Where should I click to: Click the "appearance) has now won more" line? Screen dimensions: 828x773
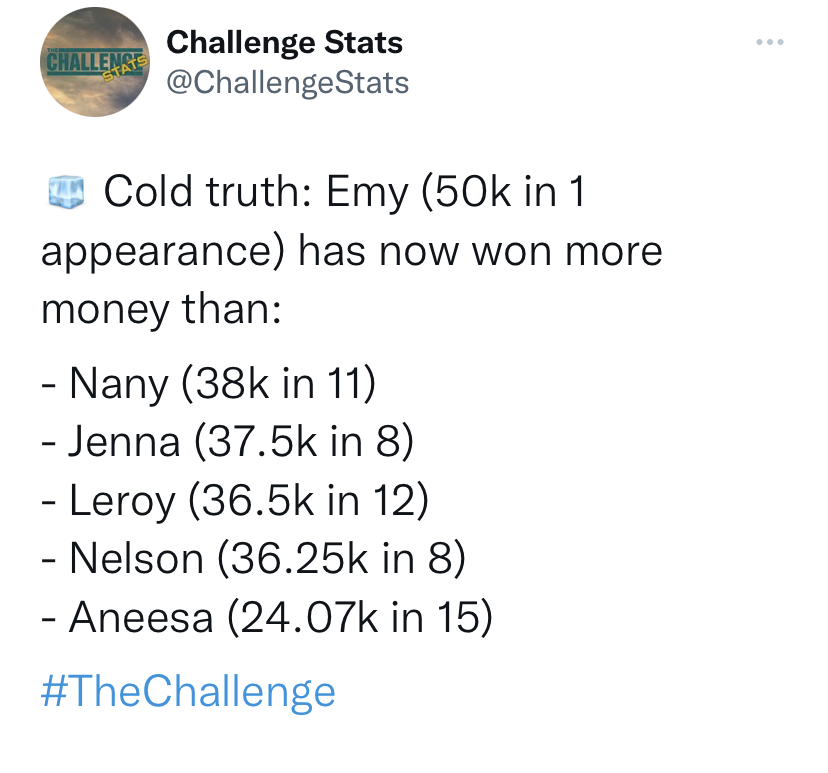pos(352,252)
